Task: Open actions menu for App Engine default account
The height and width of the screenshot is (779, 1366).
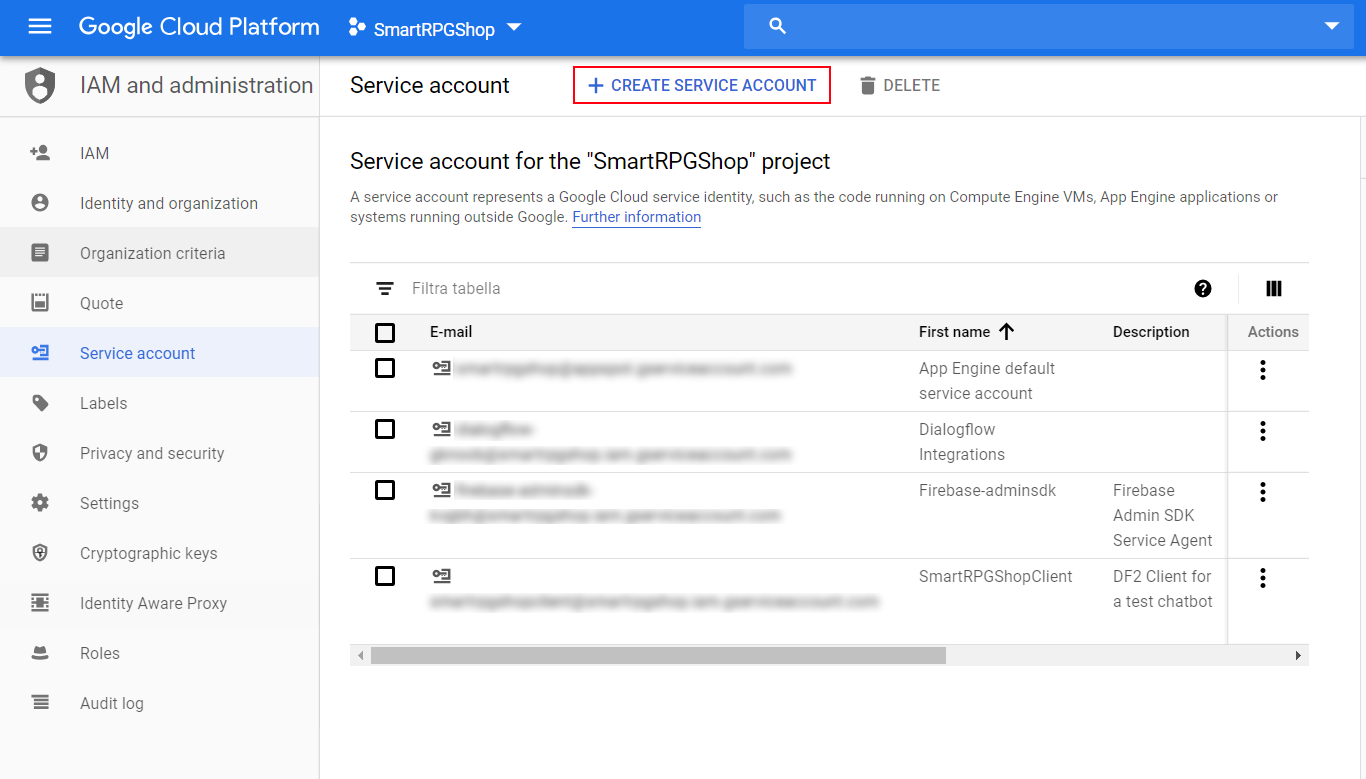Action: [1263, 370]
